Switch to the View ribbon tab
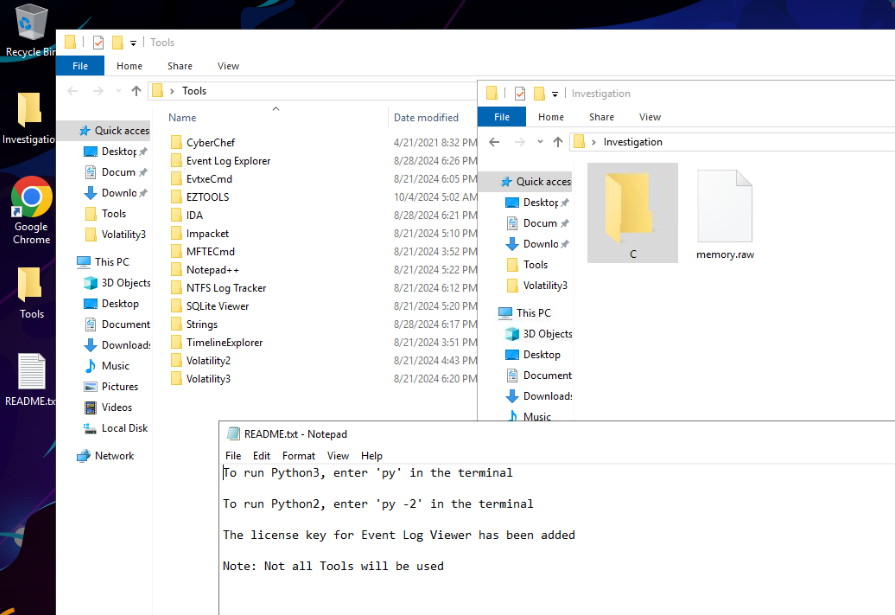895x615 pixels. pyautogui.click(x=228, y=65)
